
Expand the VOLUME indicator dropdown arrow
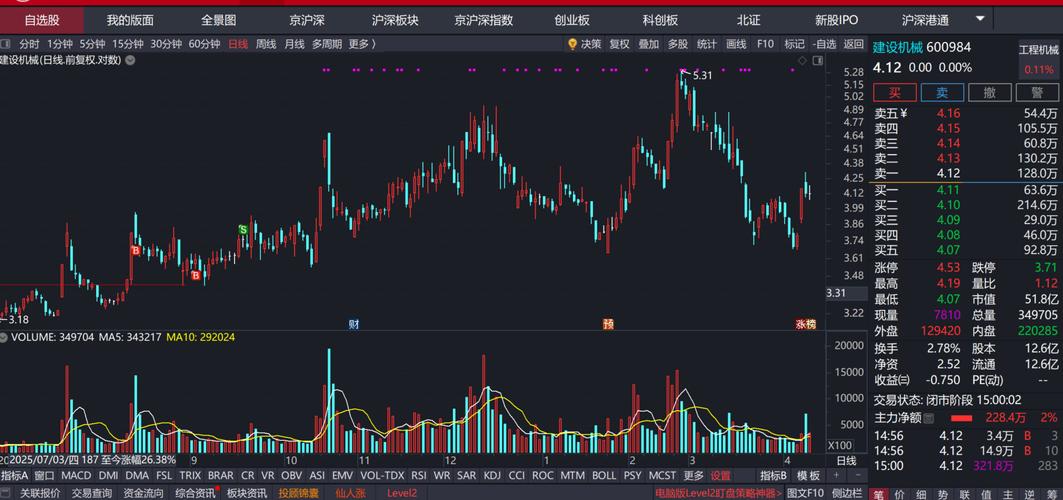coord(4,337)
